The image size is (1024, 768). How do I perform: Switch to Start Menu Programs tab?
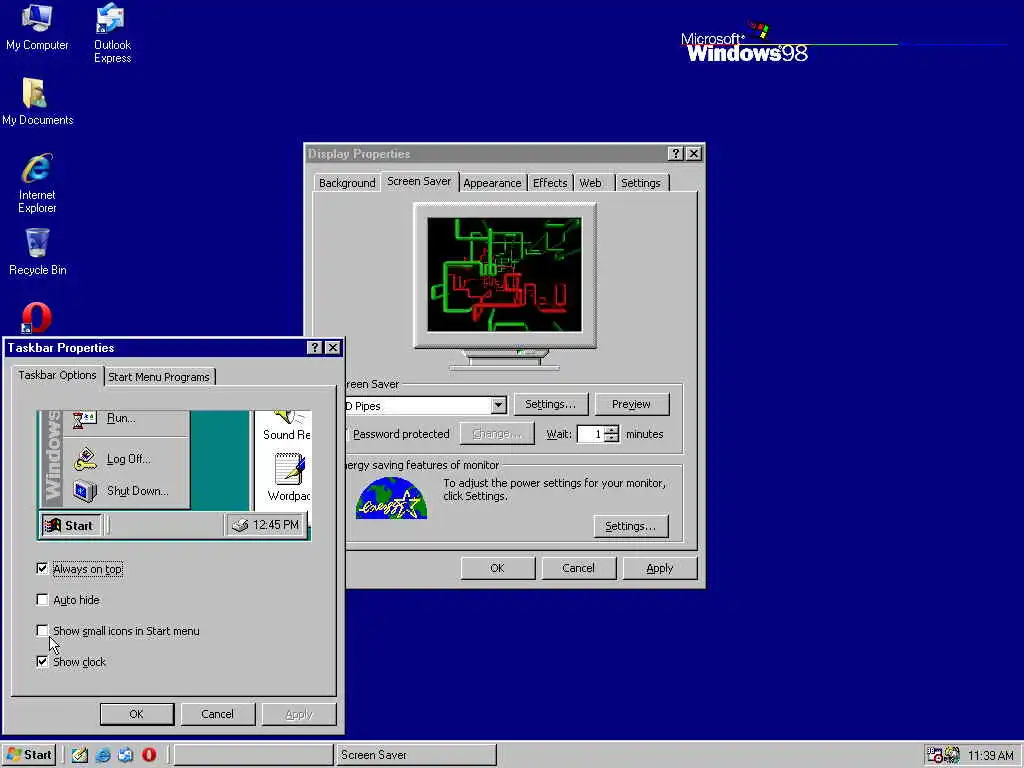(x=159, y=377)
